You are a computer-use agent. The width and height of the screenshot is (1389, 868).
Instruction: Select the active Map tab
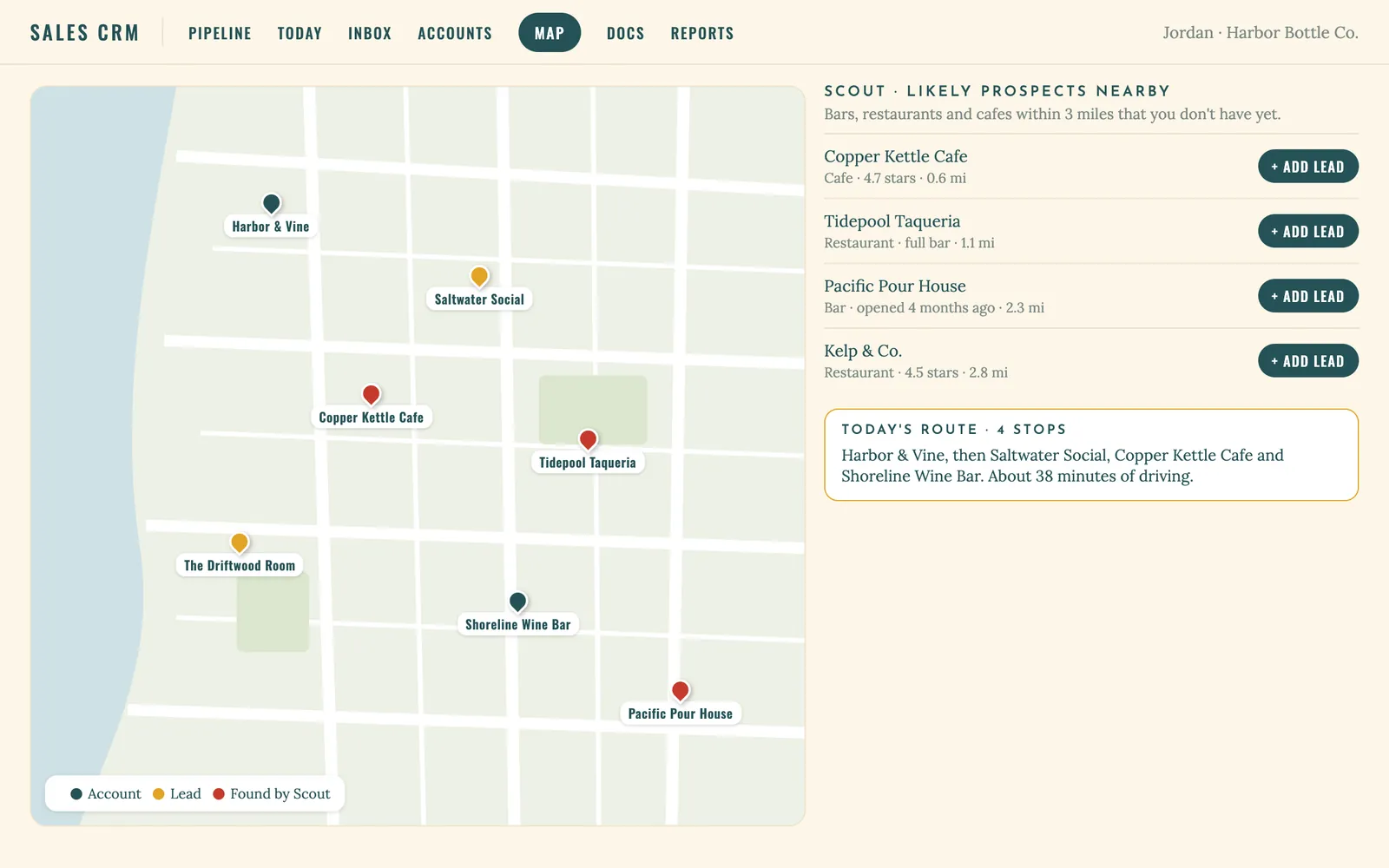(x=550, y=33)
